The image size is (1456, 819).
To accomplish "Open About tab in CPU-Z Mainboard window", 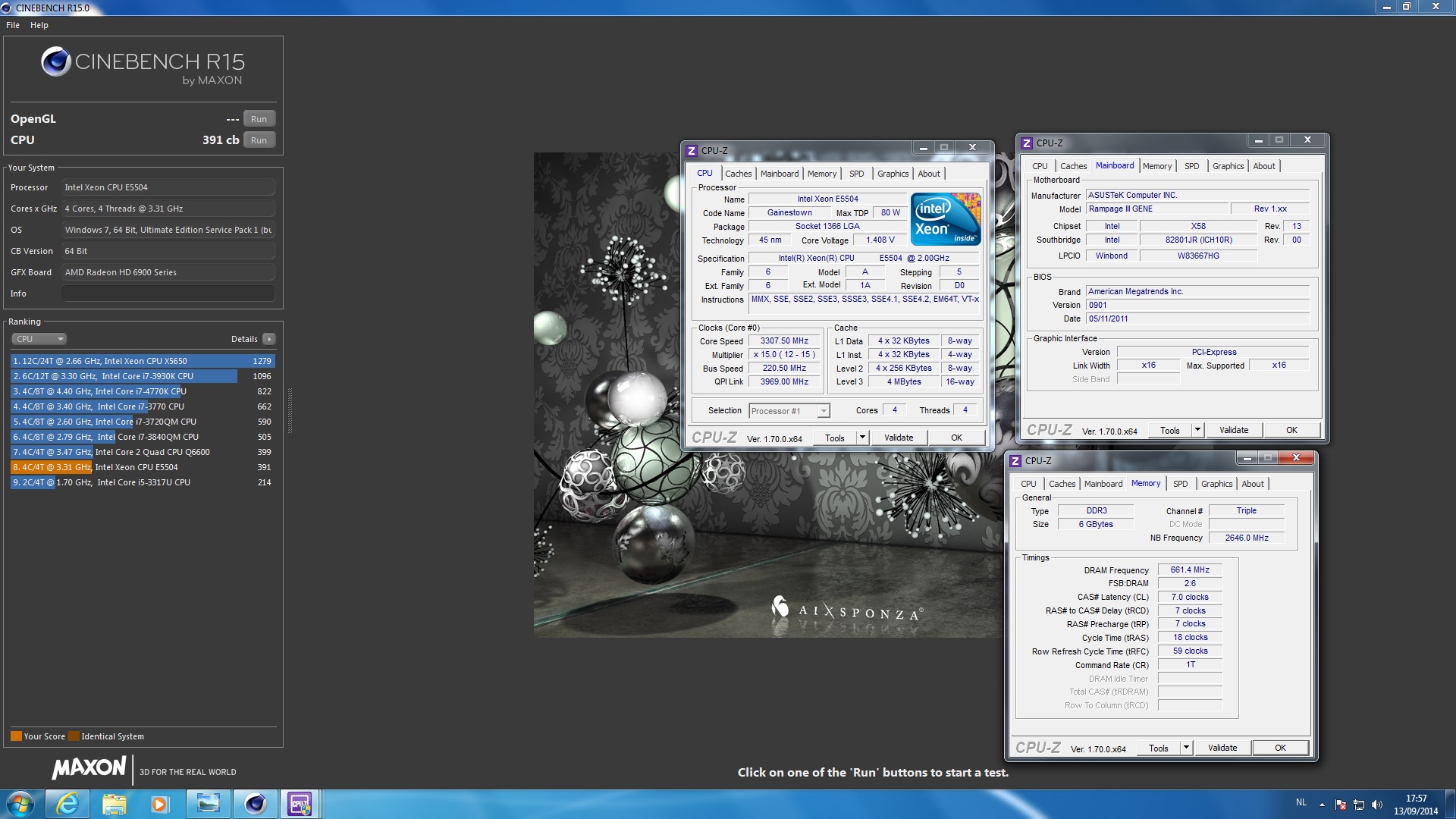I will click(x=1263, y=166).
